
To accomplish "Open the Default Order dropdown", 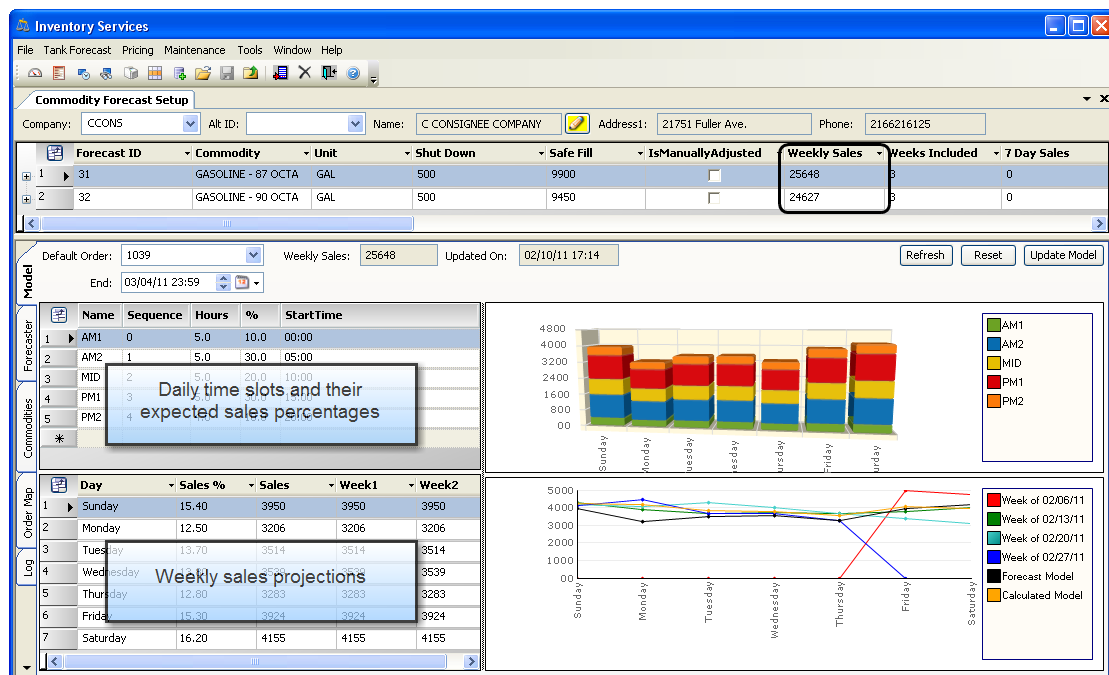I will click(x=253, y=255).
